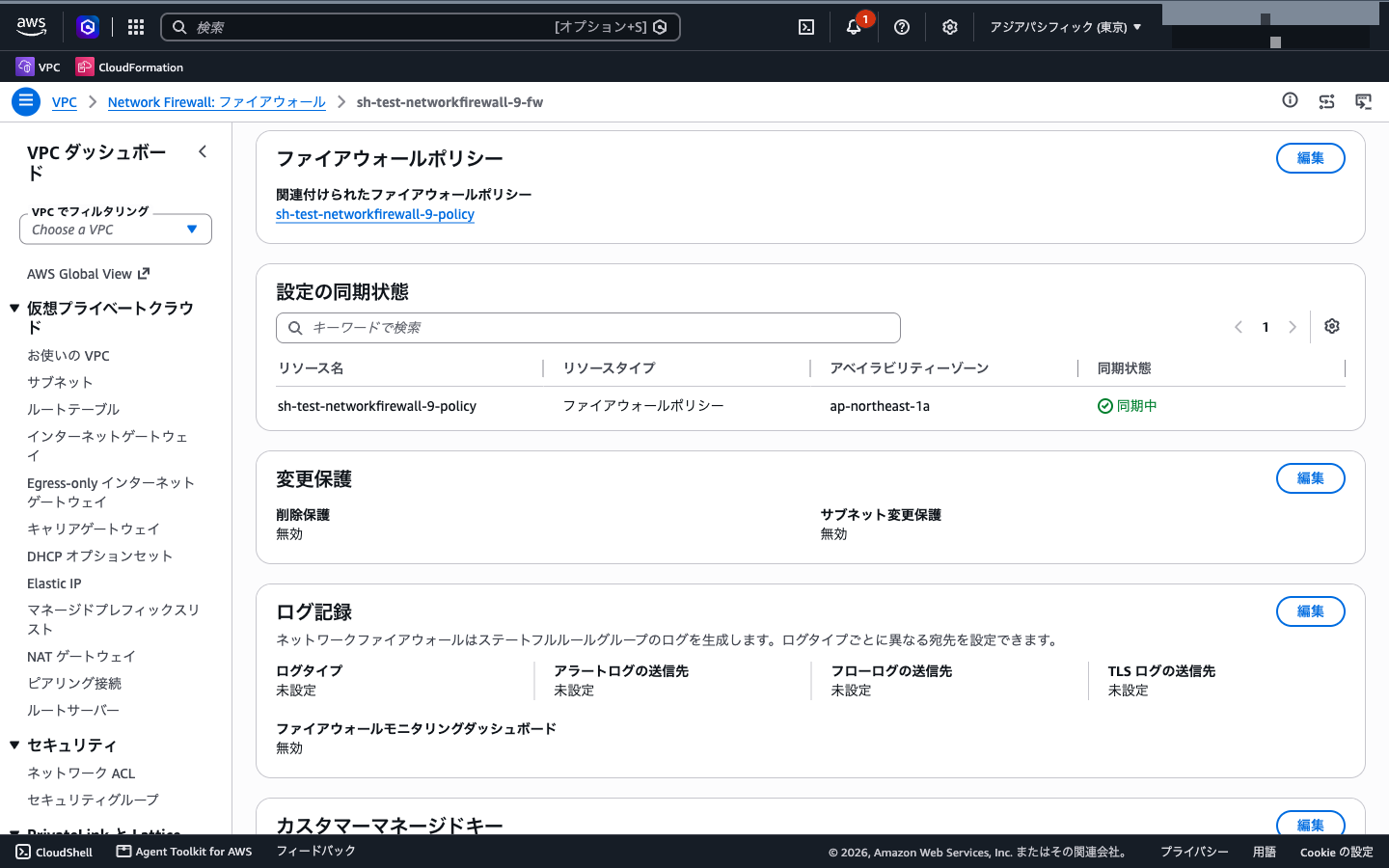Collapse the 仮想プライベートクラウド section
1389x868 pixels.
14,309
